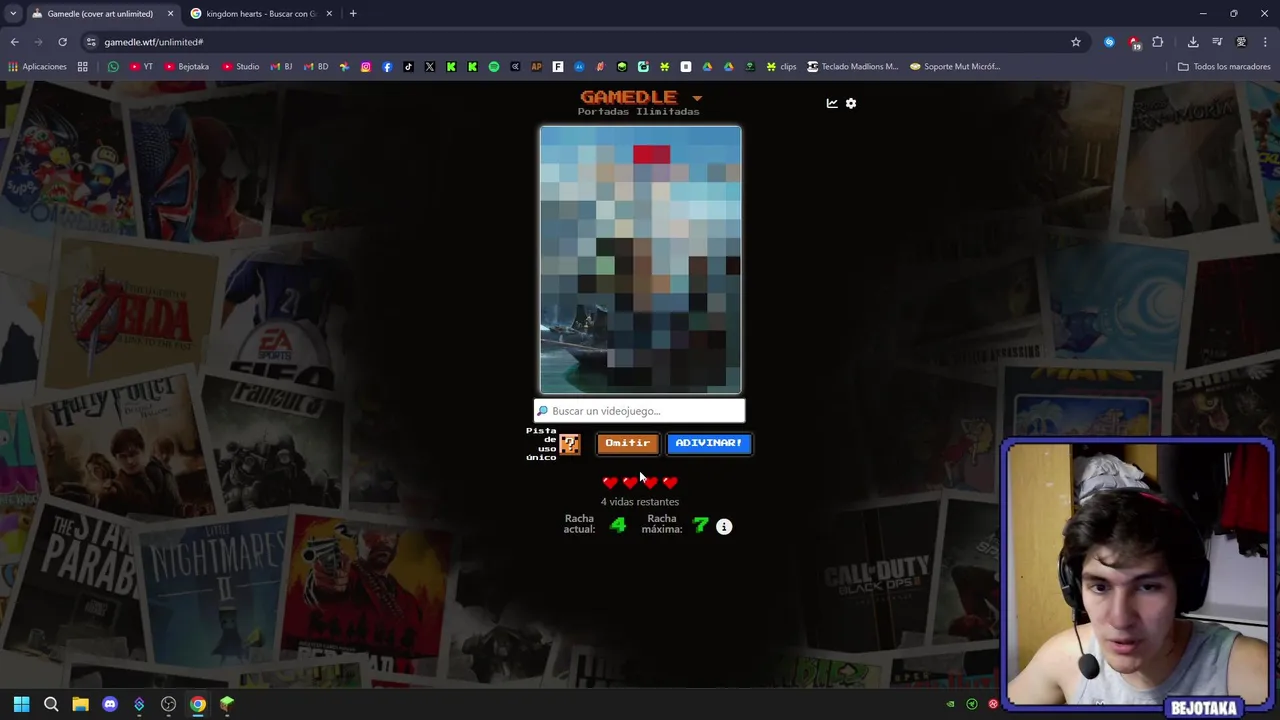
Task: Open the Studio bookmark
Action: point(241,67)
